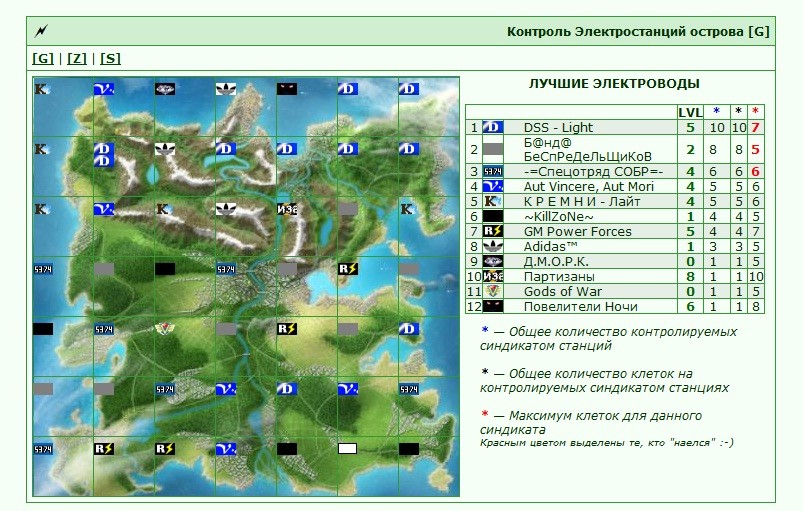Select the black station in the map's fourth row
The width and height of the screenshot is (803, 511).
point(165,269)
